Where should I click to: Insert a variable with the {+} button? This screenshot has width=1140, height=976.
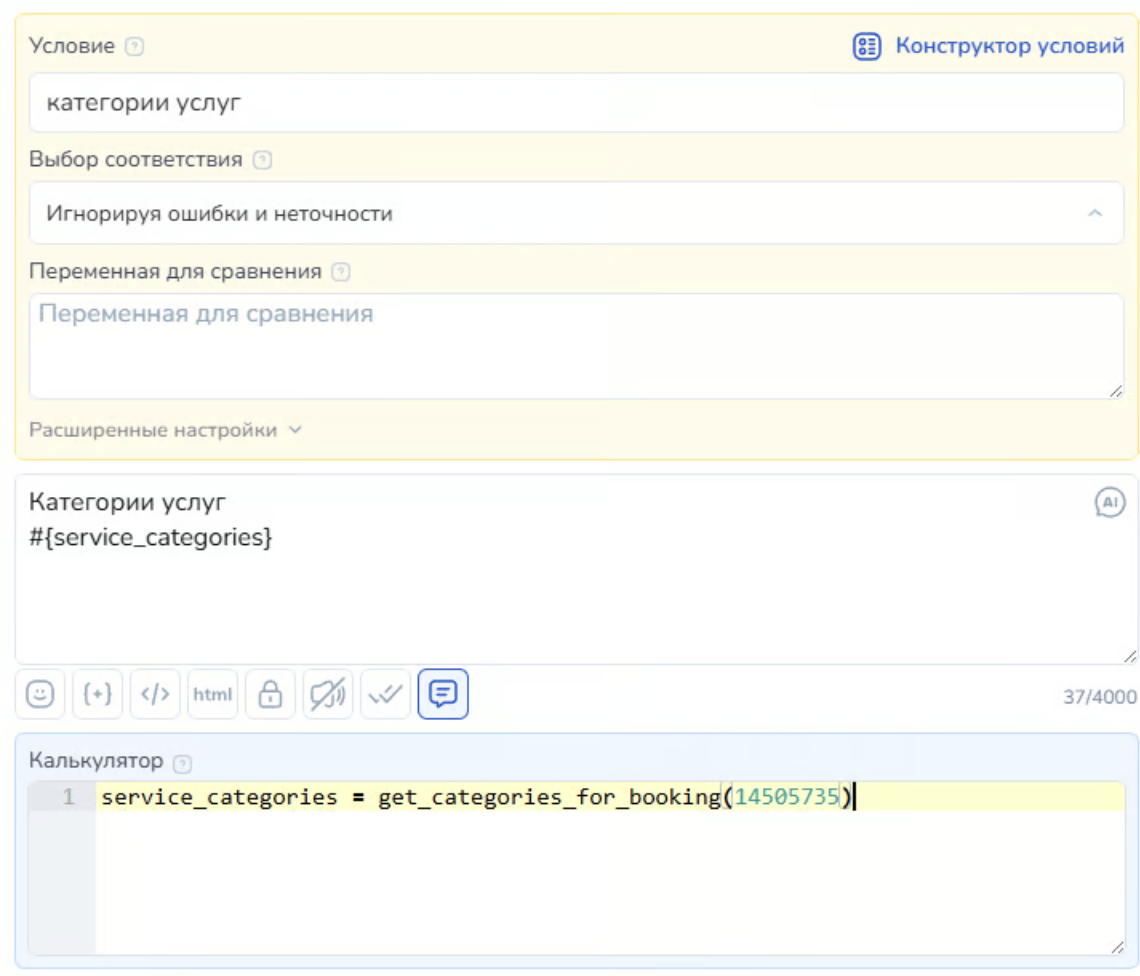coord(97,695)
